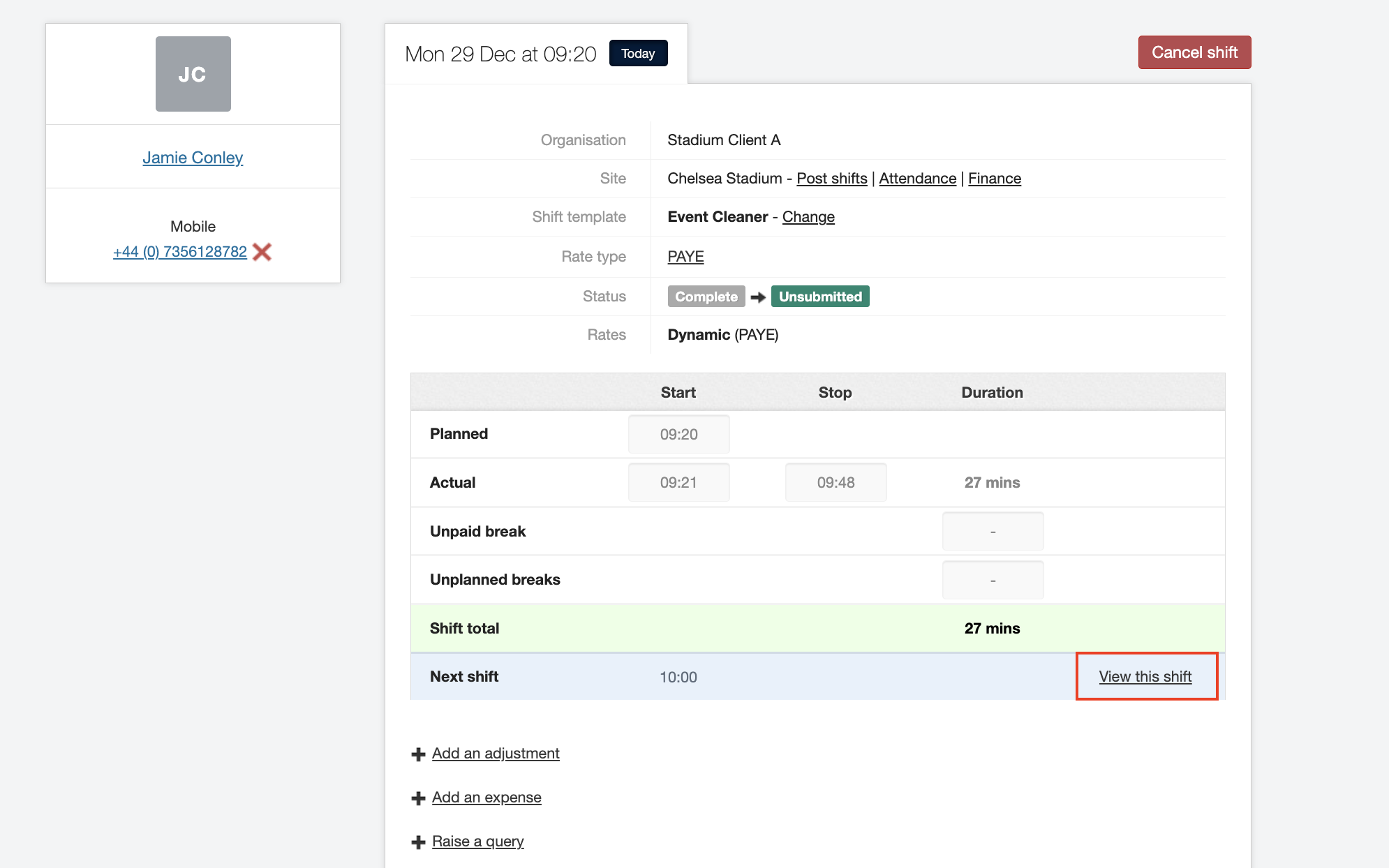Click Change to switch shift template
Image resolution: width=1389 pixels, height=868 pixels.
808,217
